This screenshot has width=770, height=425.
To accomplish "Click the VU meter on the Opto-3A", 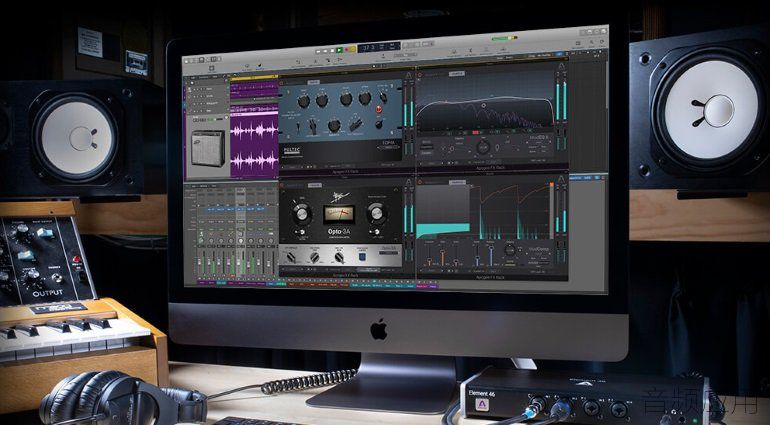I will click(338, 215).
